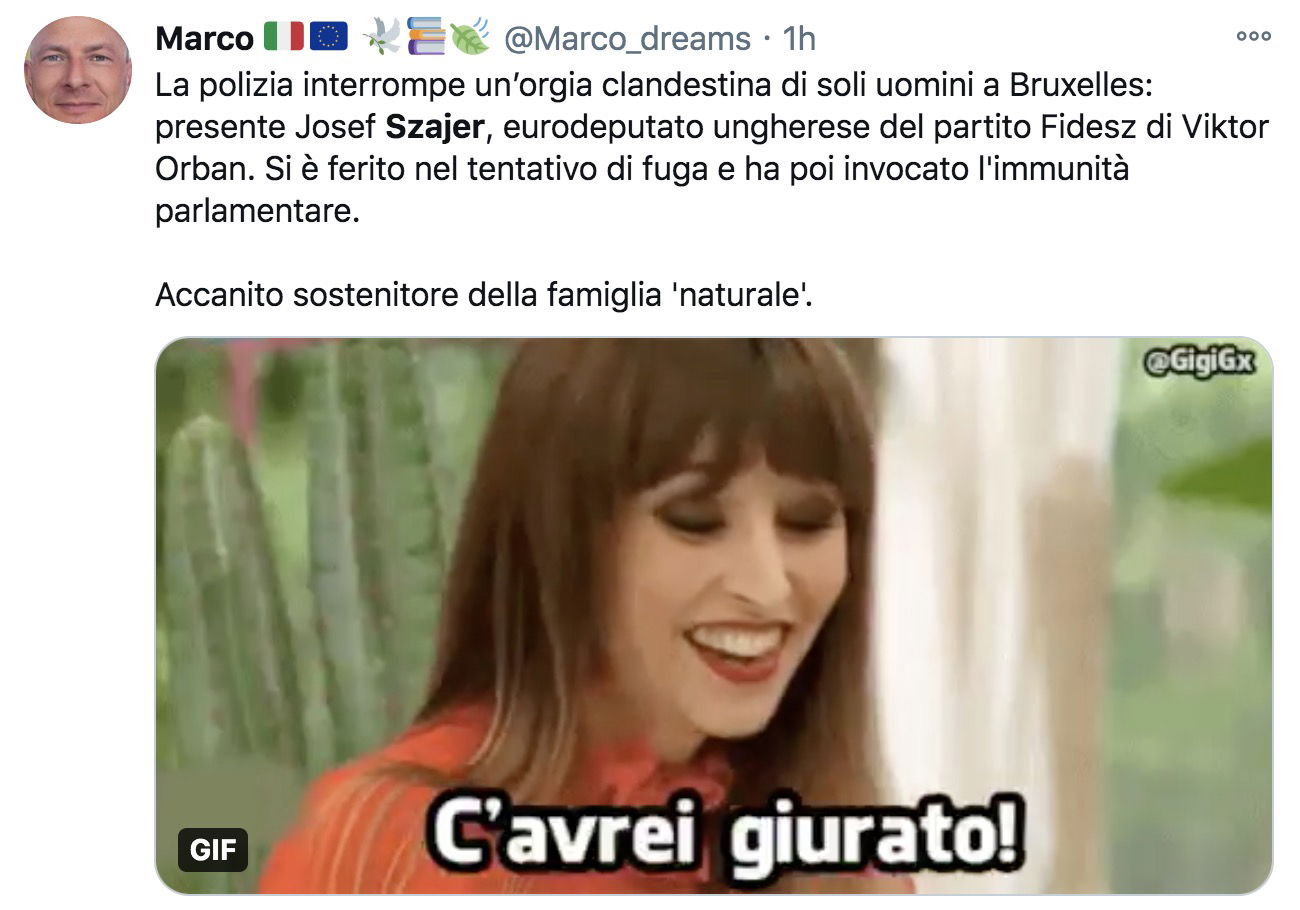Click the word Bruxelles in the tweet
1300x910 pixels.
[1081, 86]
